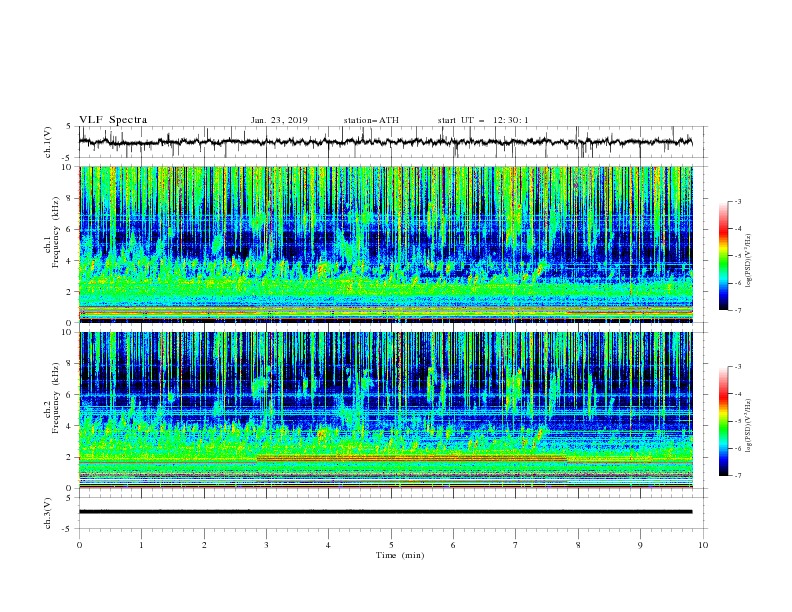This screenshot has height=612, width=792.
Task: Click the '-7' label on lower colorbar
Action: point(738,476)
